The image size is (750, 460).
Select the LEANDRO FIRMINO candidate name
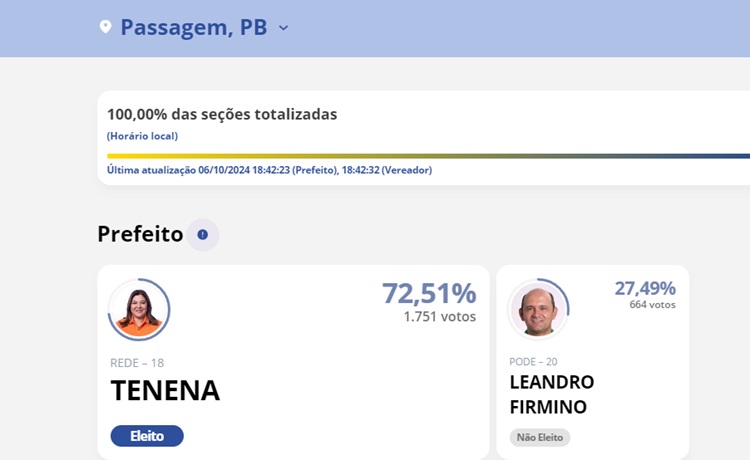552,394
